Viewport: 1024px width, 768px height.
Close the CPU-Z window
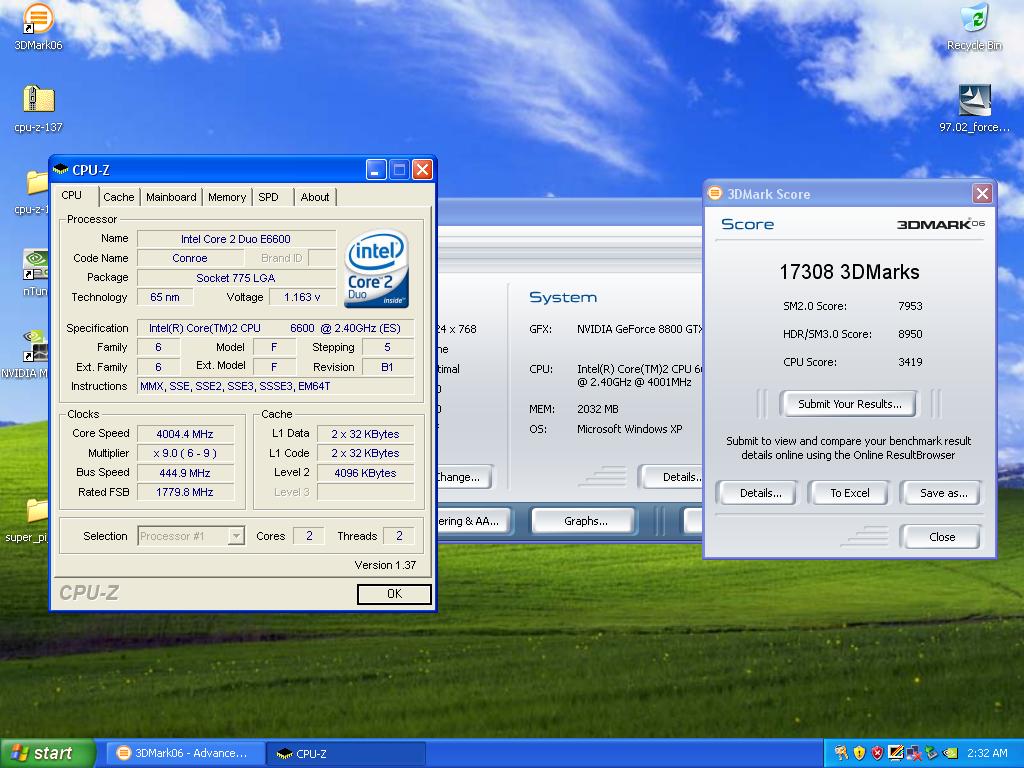(x=423, y=170)
